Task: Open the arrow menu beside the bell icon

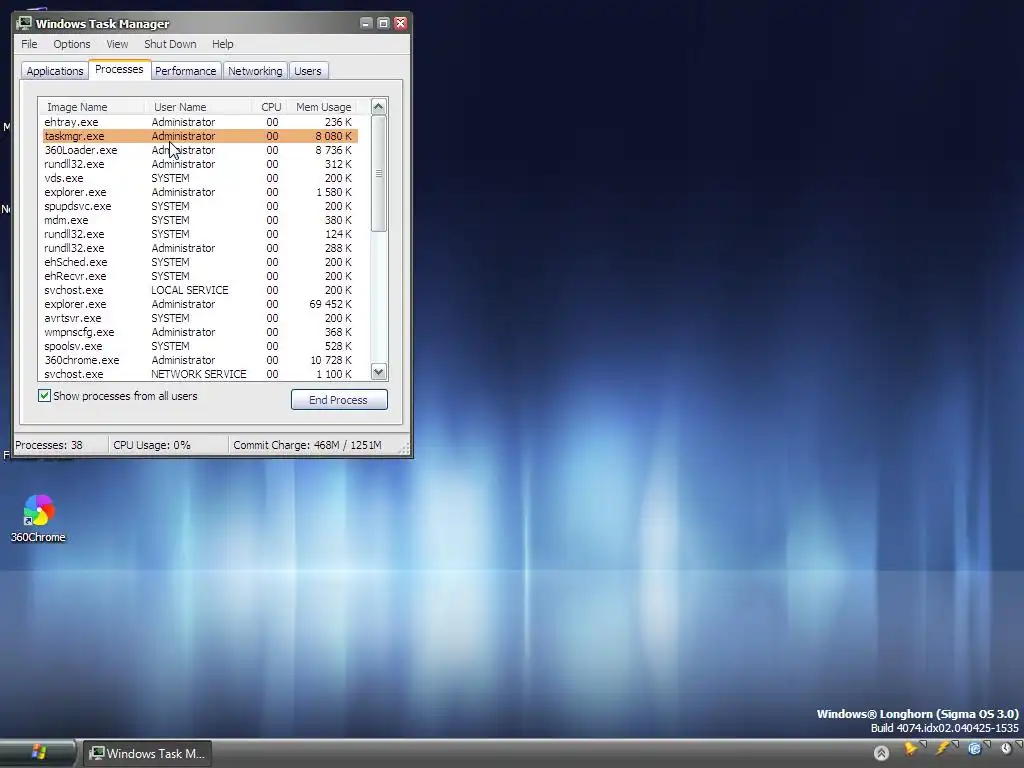Action: tap(923, 744)
